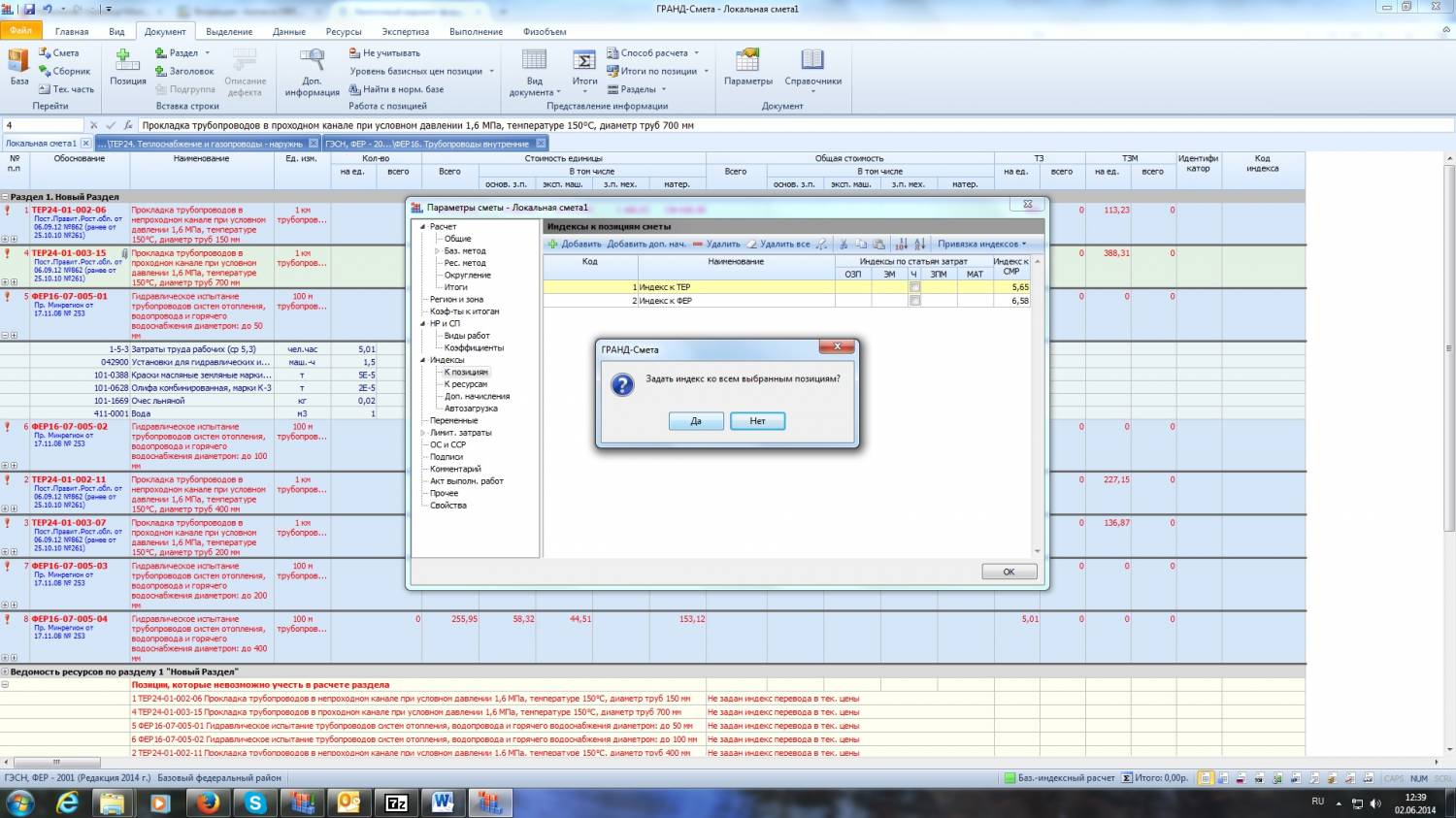Click the Справочники book icon
The width and height of the screenshot is (1456, 818).
[812, 60]
